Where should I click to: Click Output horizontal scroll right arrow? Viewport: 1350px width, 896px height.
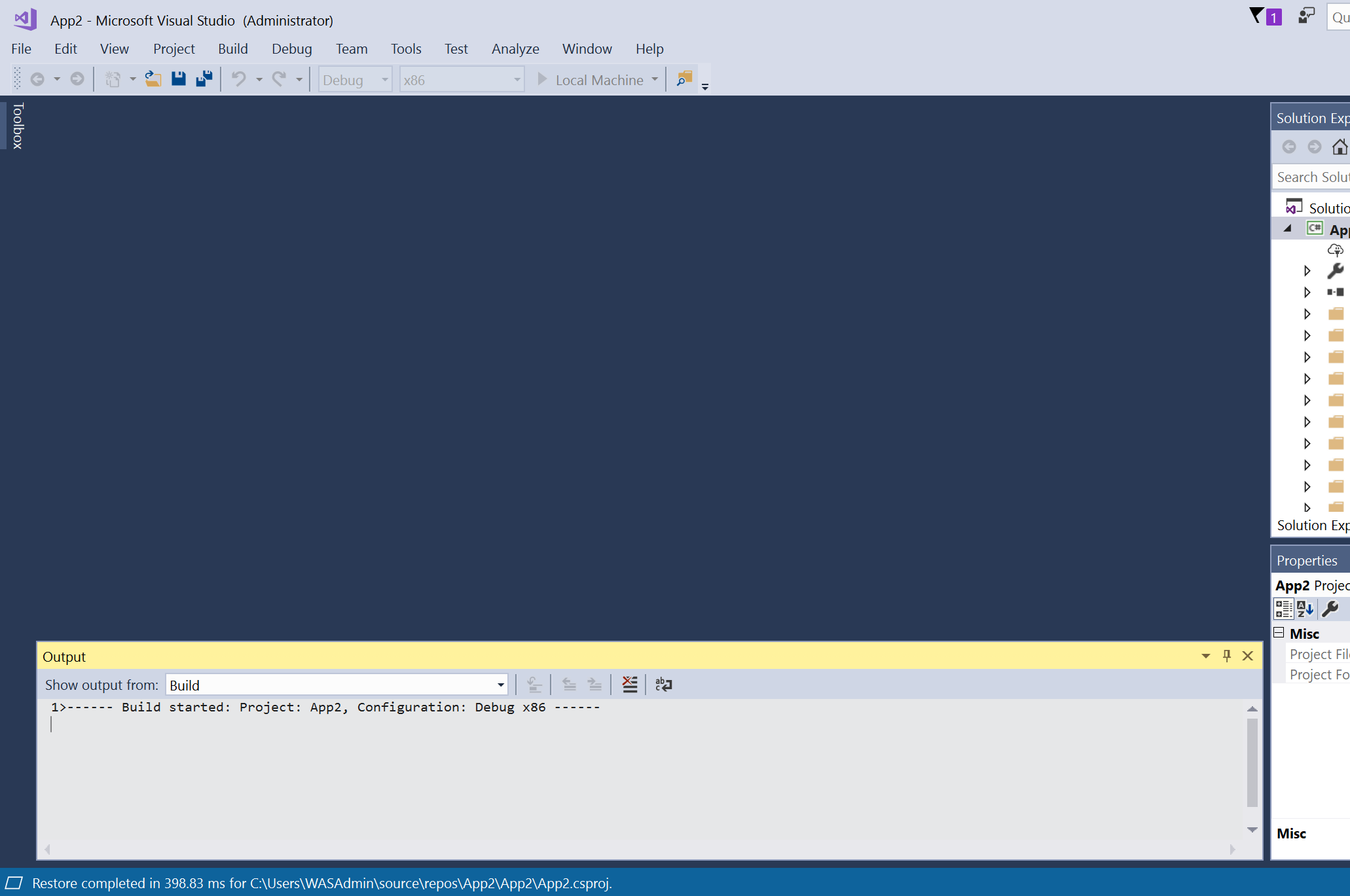point(1232,850)
